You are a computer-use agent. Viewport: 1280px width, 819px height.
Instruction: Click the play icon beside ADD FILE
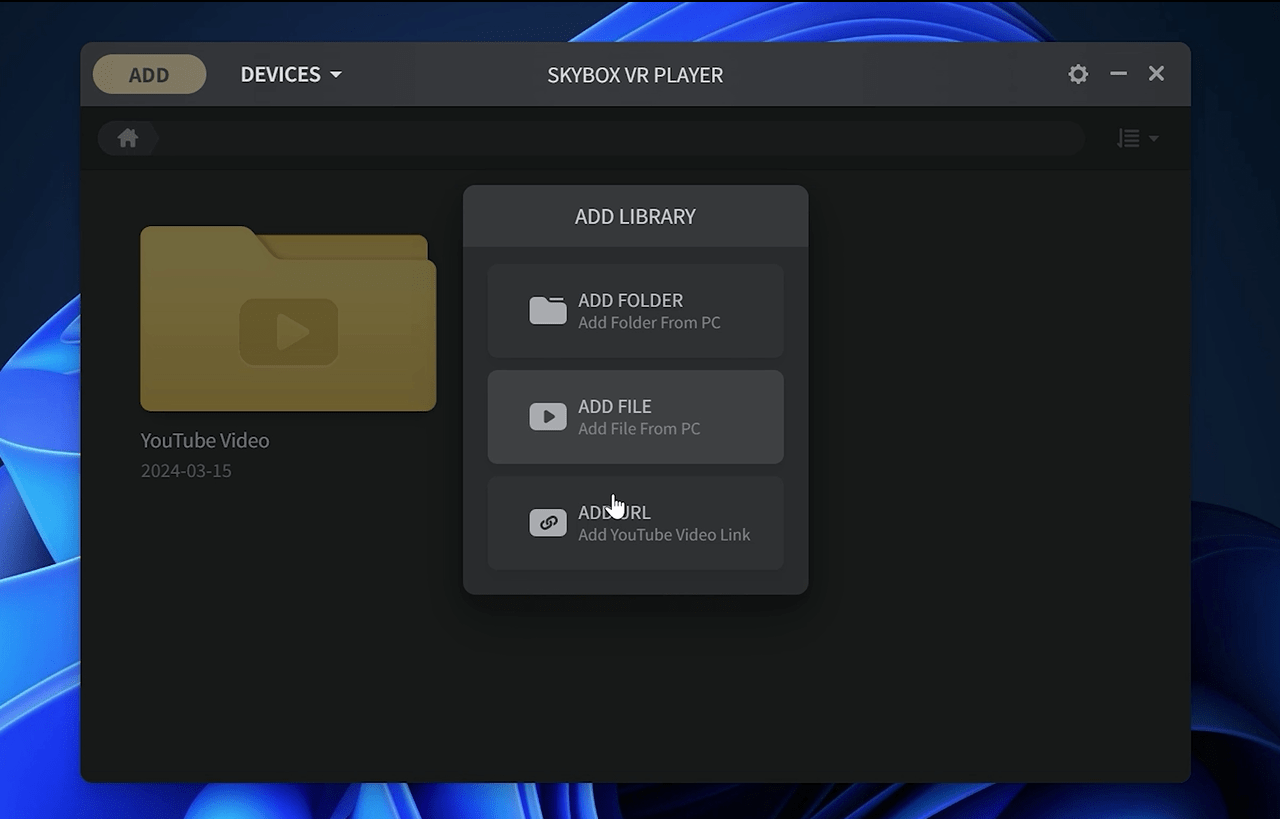[547, 417]
